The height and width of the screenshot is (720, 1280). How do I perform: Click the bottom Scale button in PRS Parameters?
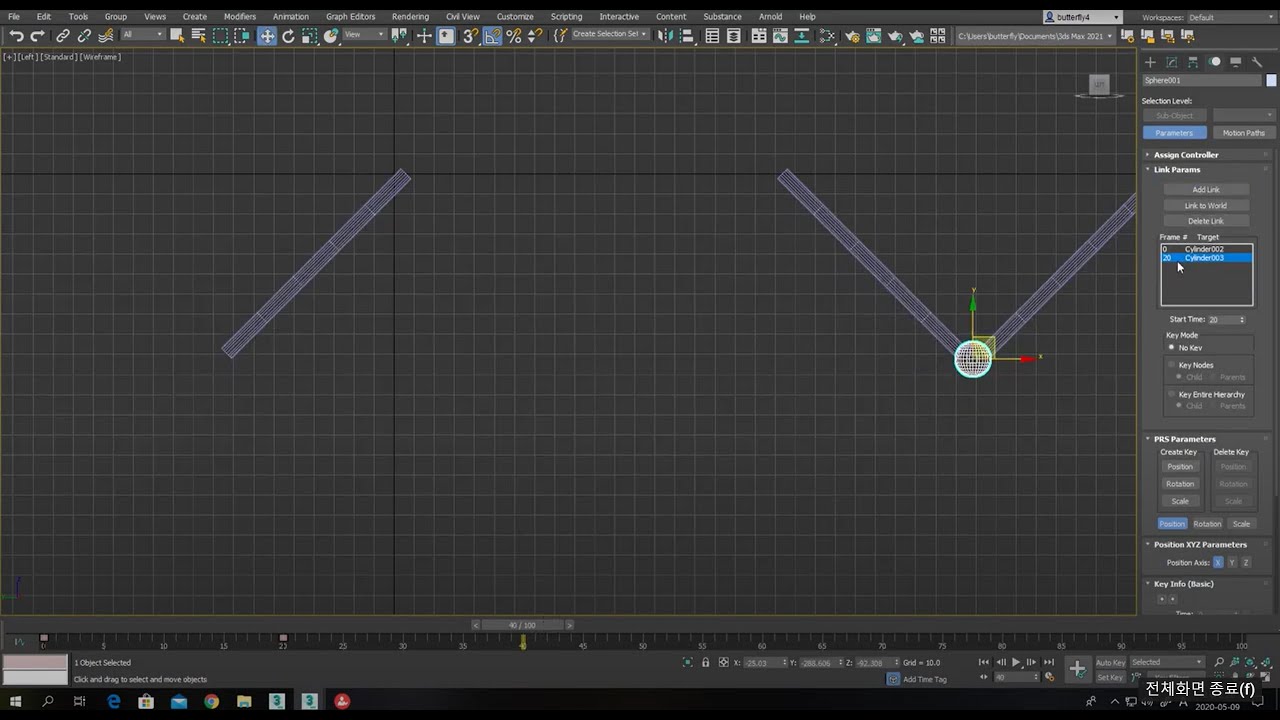click(1241, 524)
